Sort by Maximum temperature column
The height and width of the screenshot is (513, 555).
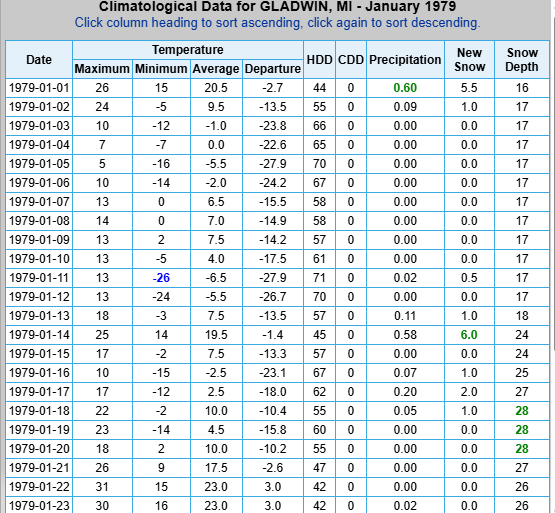[102, 69]
